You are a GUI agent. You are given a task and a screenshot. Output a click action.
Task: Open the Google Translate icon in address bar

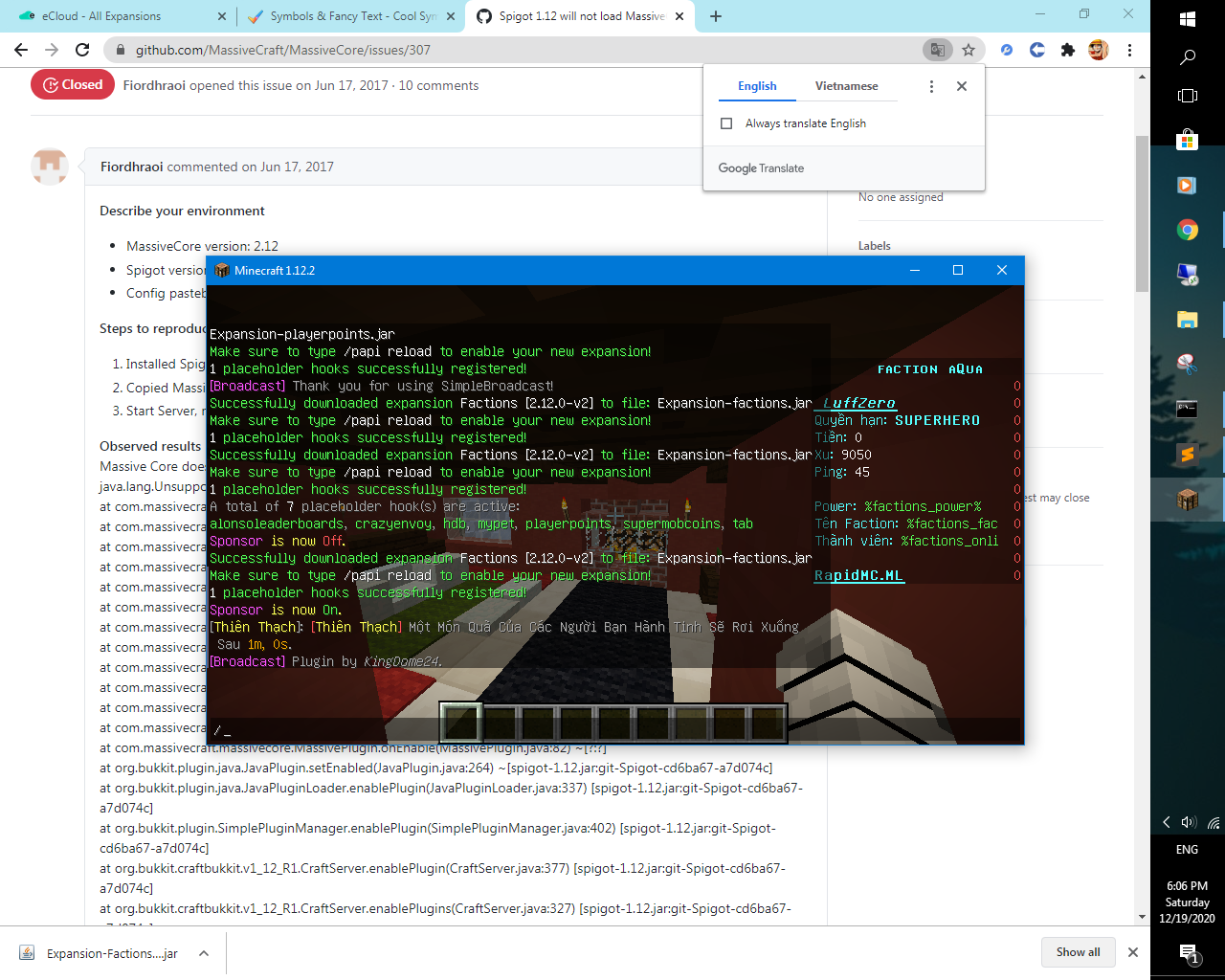pos(938,50)
